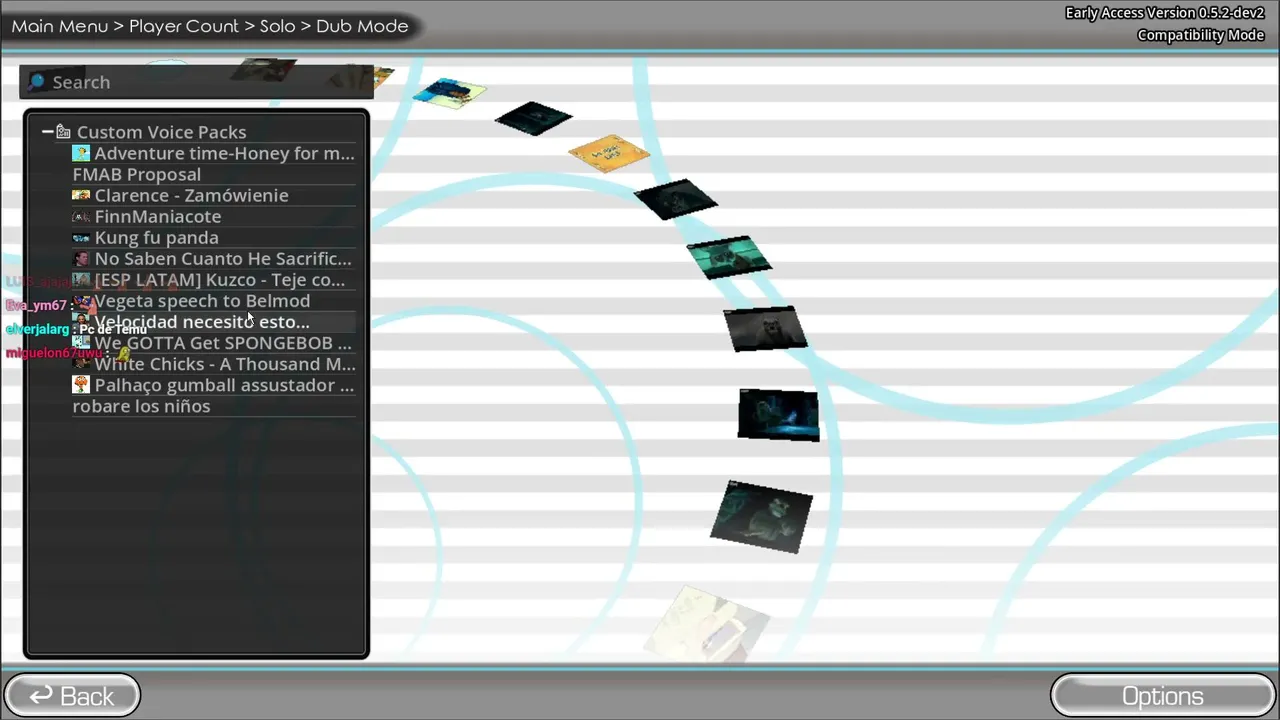This screenshot has height=720, width=1280.
Task: Click the magnifier icon in the search bar
Action: (x=37, y=82)
